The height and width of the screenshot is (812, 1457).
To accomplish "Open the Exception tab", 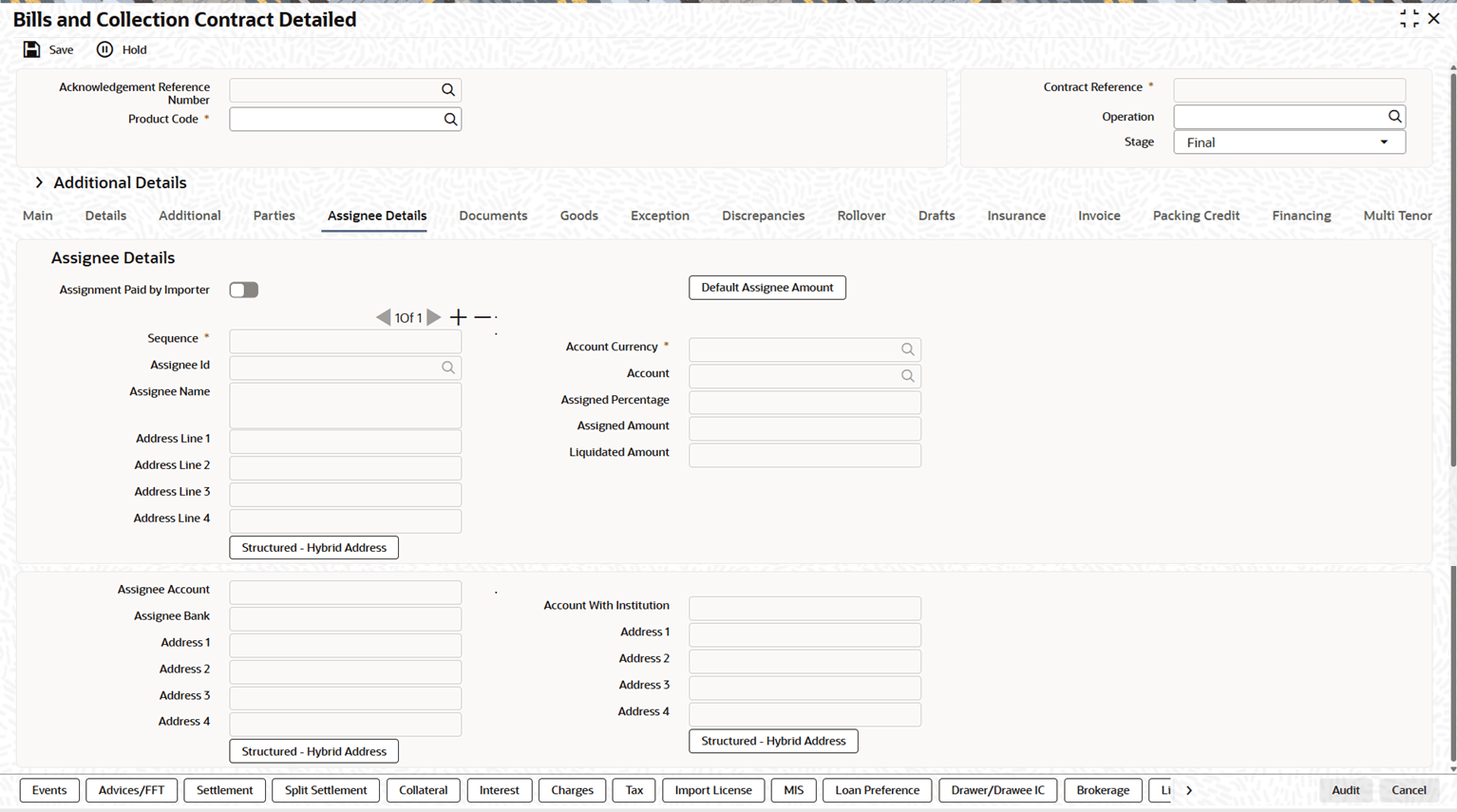I will pos(660,216).
